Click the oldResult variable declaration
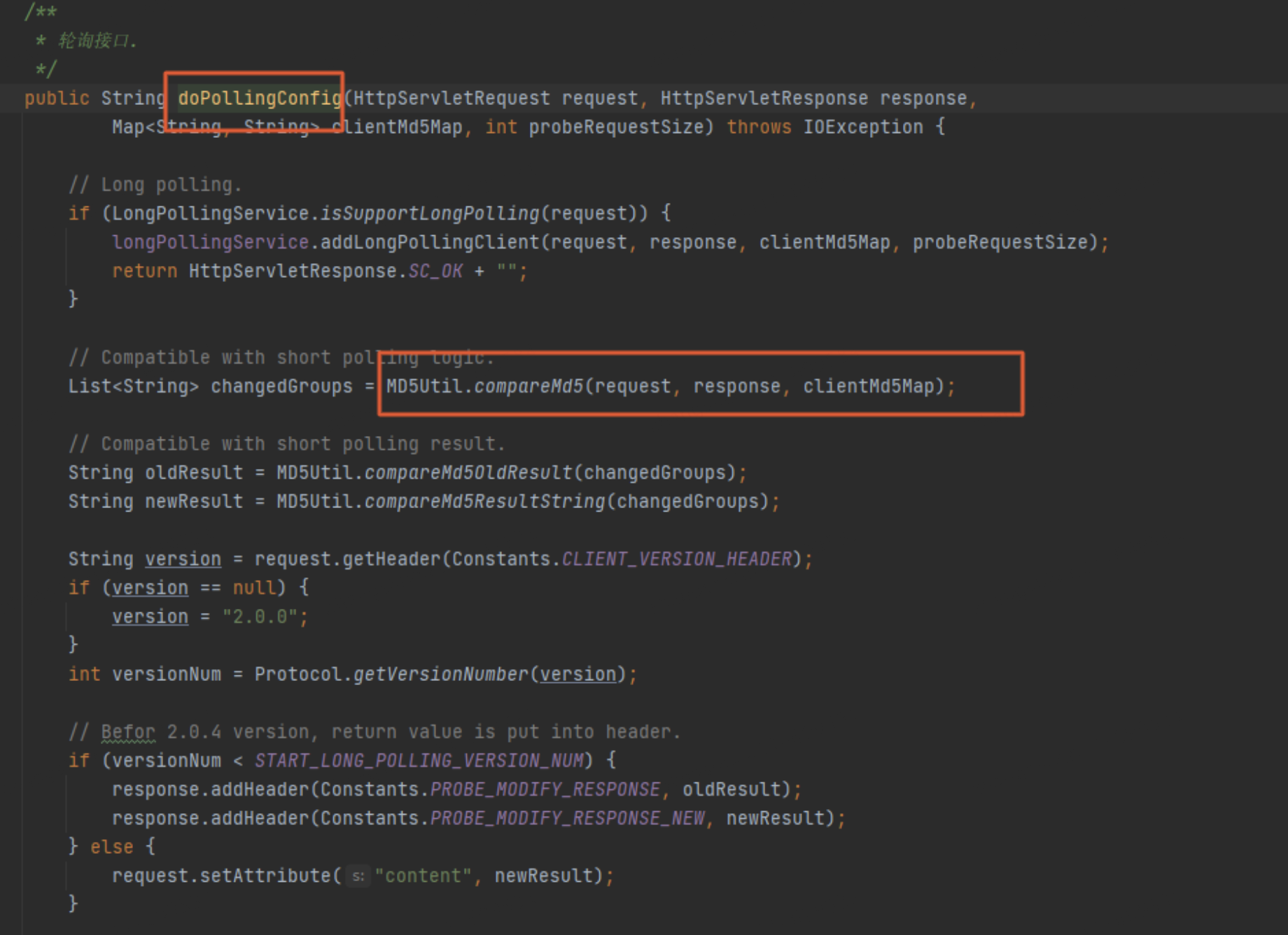The width and height of the screenshot is (1288, 935). (x=194, y=472)
